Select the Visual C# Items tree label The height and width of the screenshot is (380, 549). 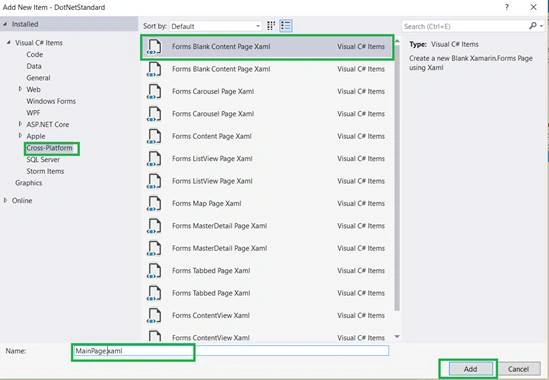pos(39,43)
